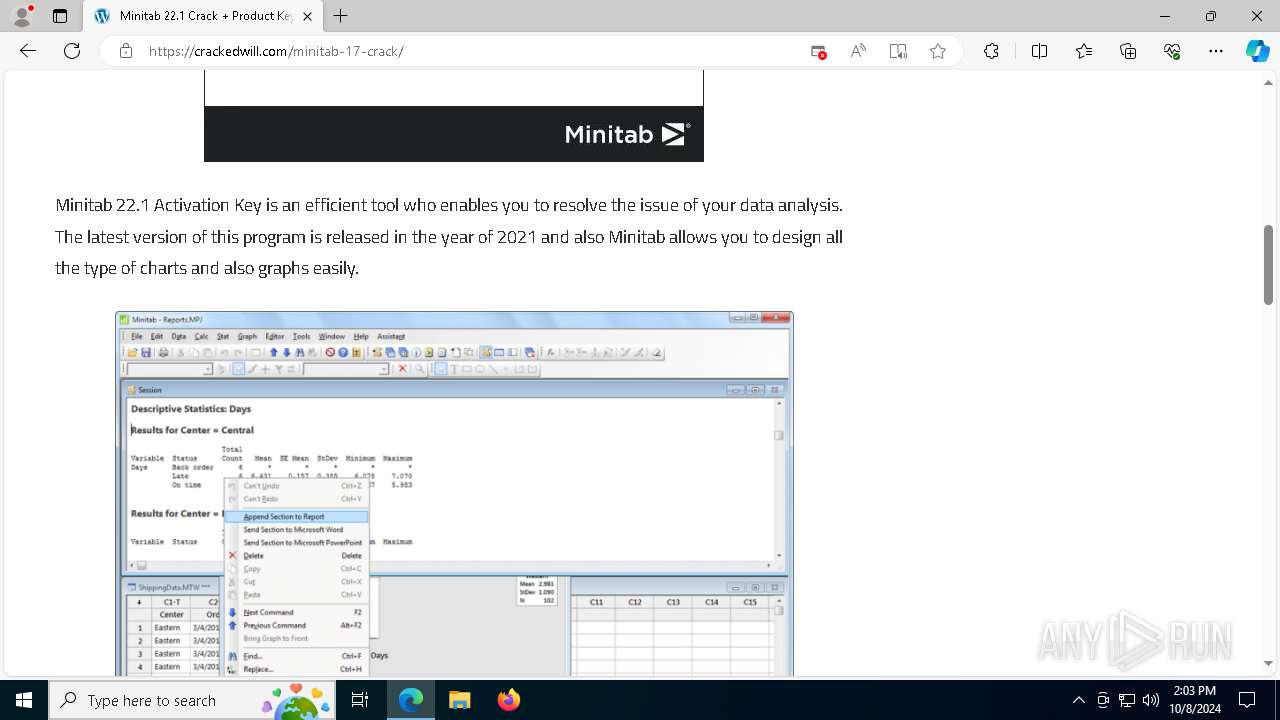The height and width of the screenshot is (720, 1280).
Task: Open the profile avatar icon
Action: [22, 16]
